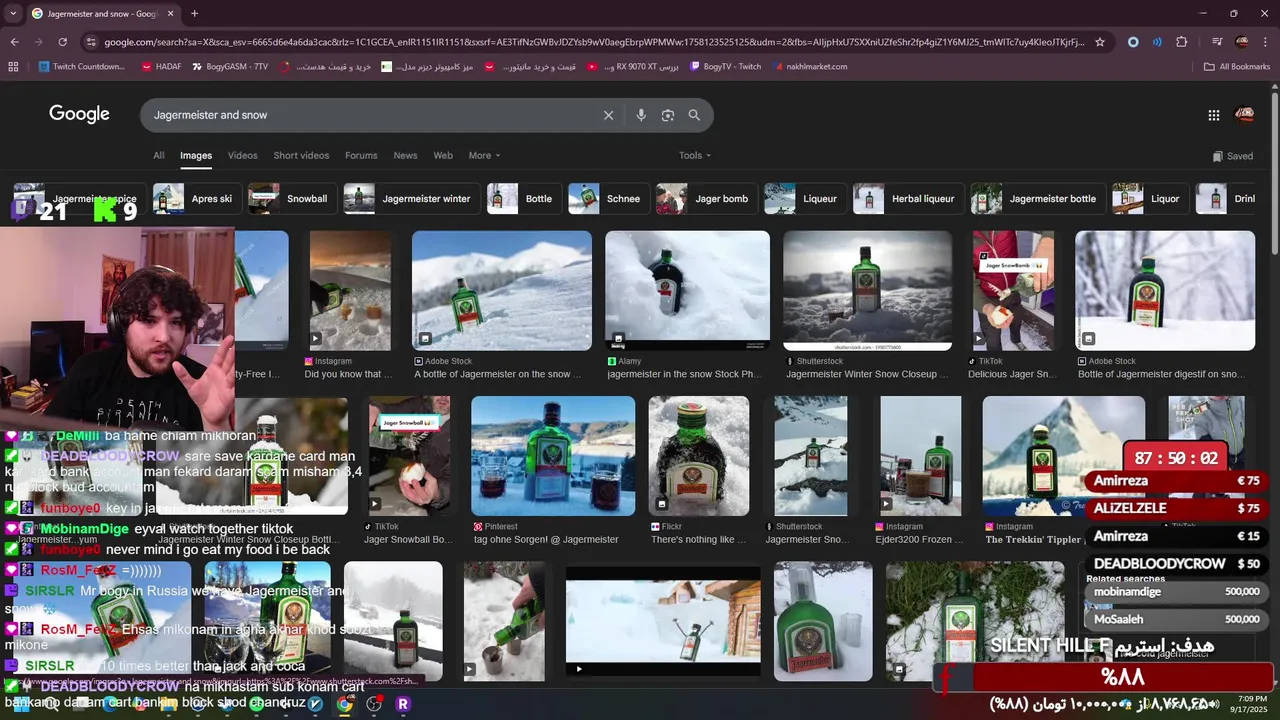Filter by Liqueur chip
This screenshot has width=1280, height=720.
(804, 199)
